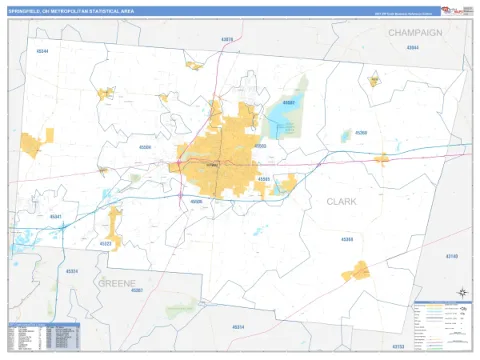Image resolution: width=480 pixels, height=360 pixels.
Task: Click the pink highway interchange marker west of Springfield
Action: click(179, 163)
